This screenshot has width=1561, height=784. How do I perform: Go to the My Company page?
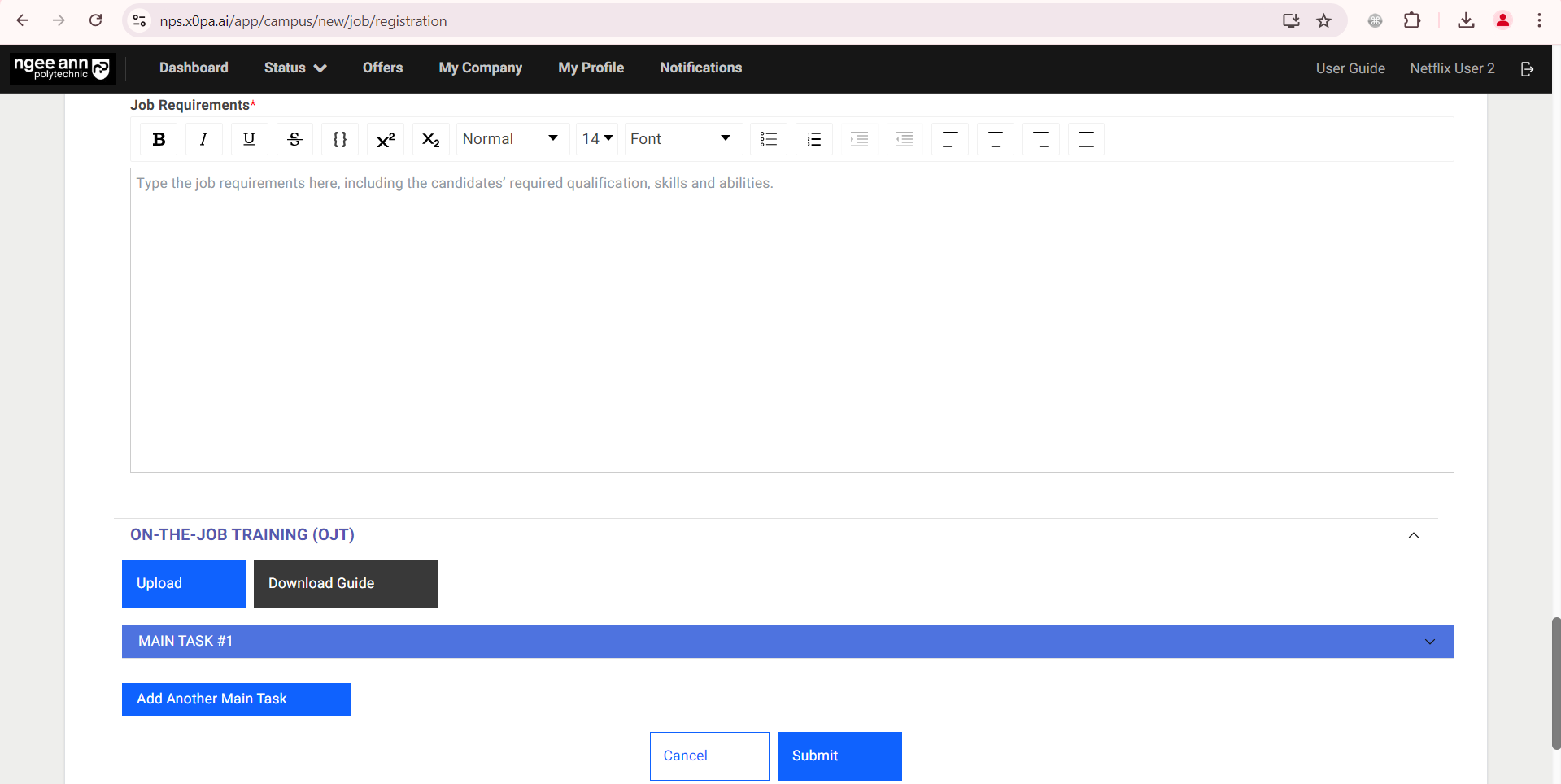[x=480, y=68]
